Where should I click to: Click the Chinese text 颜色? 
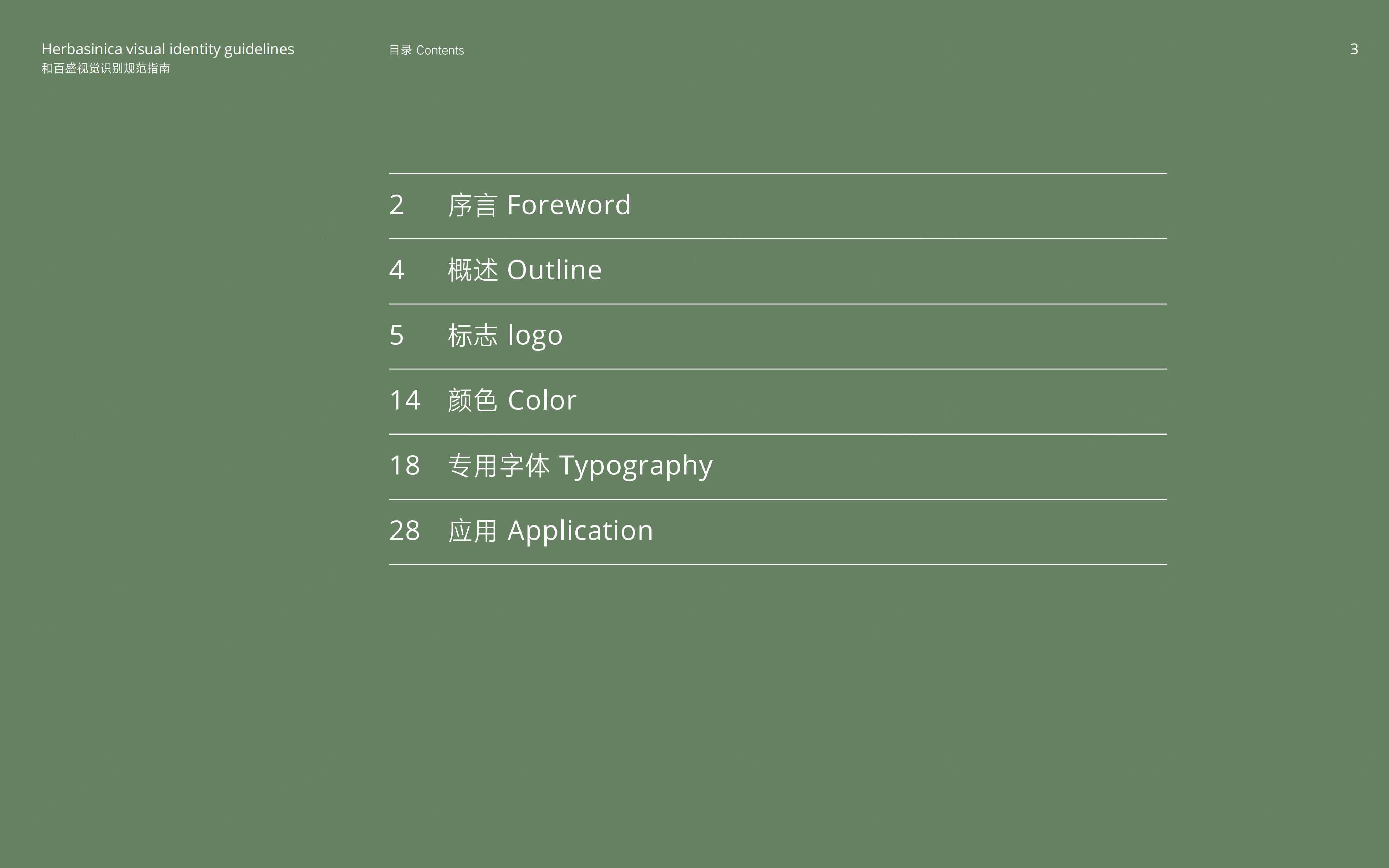(472, 401)
